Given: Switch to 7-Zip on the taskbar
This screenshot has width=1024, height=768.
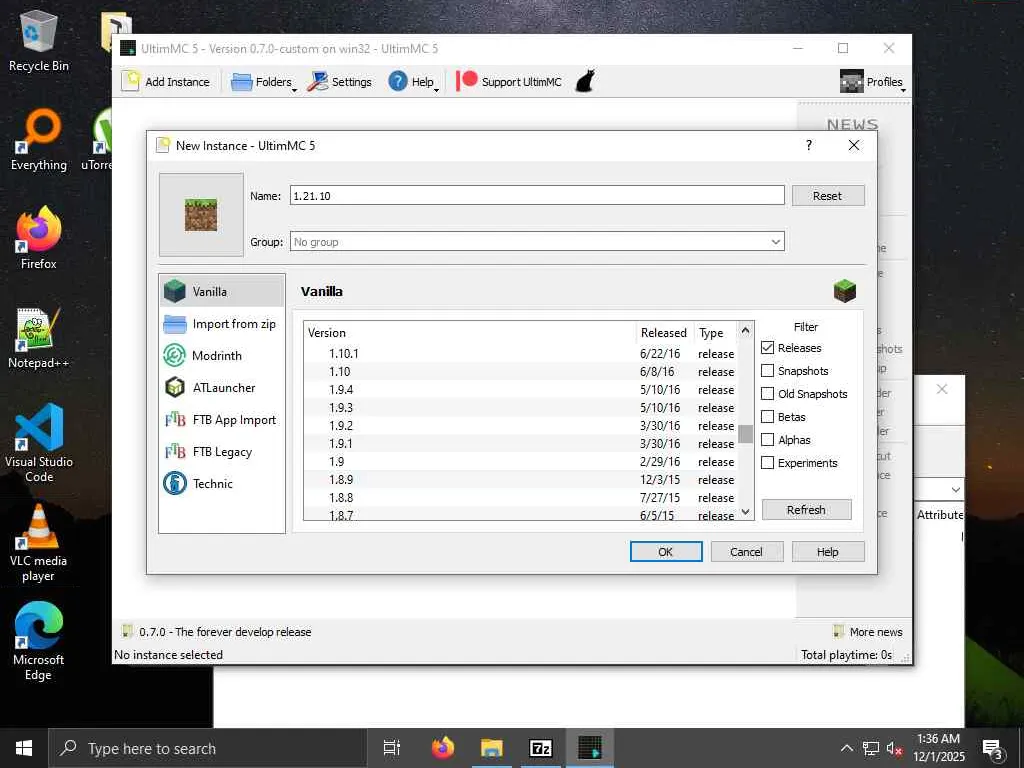Looking at the screenshot, I should (x=541, y=748).
